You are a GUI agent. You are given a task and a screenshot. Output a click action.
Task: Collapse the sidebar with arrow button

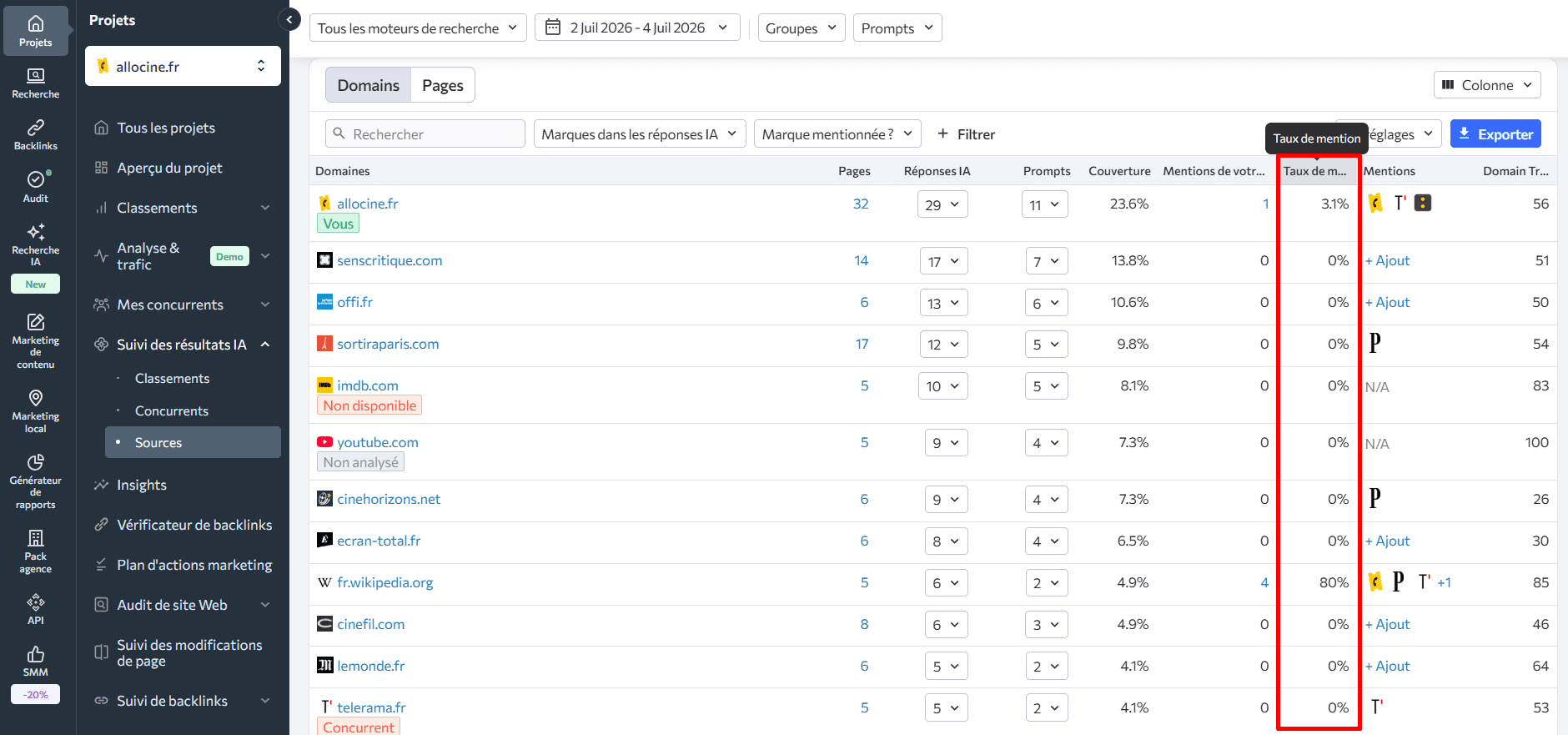pyautogui.click(x=289, y=19)
